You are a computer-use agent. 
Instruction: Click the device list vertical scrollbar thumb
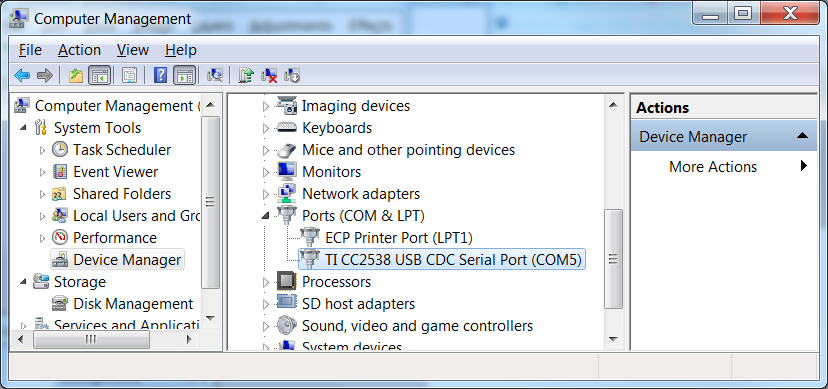pyautogui.click(x=613, y=259)
